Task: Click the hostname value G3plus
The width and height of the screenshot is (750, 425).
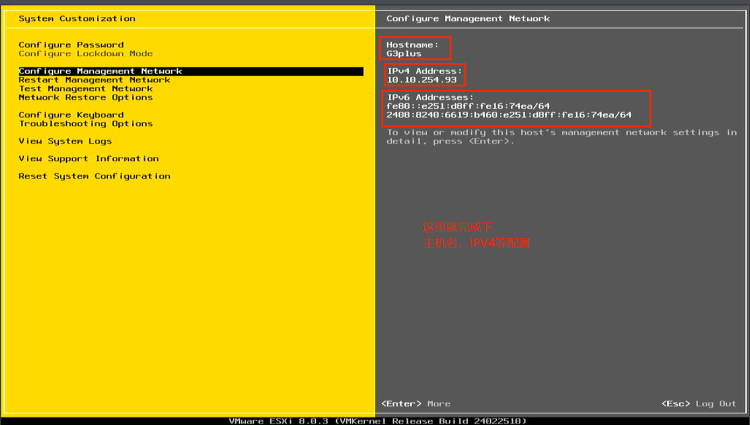Action: point(404,54)
